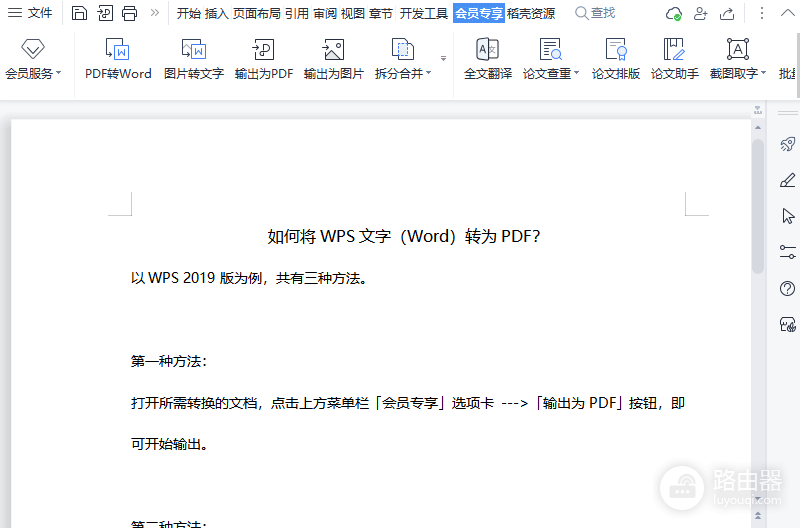Click the export-to-PDF quick access icon
This screenshot has width=800, height=528.
105,13
